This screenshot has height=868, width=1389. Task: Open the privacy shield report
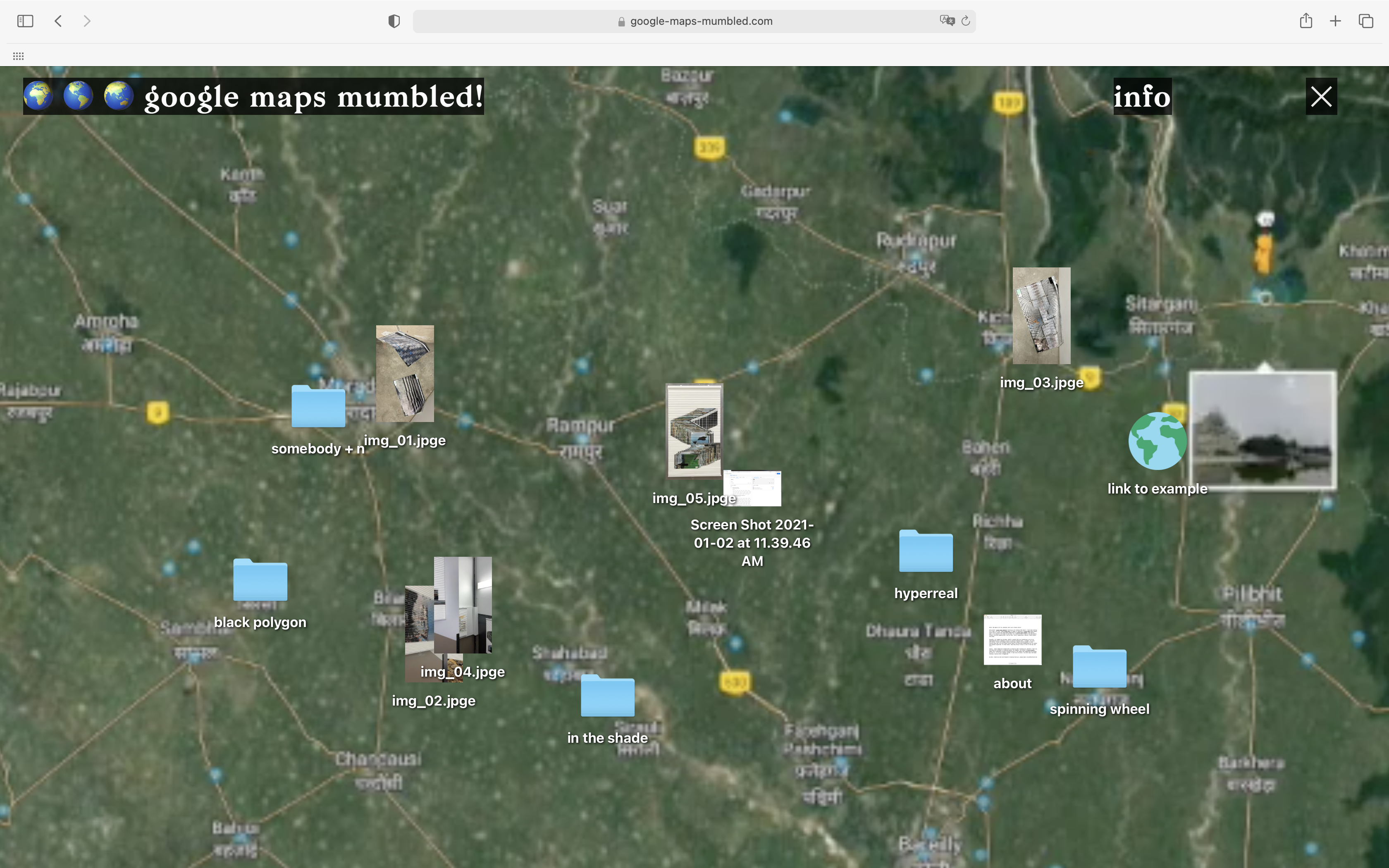394,21
